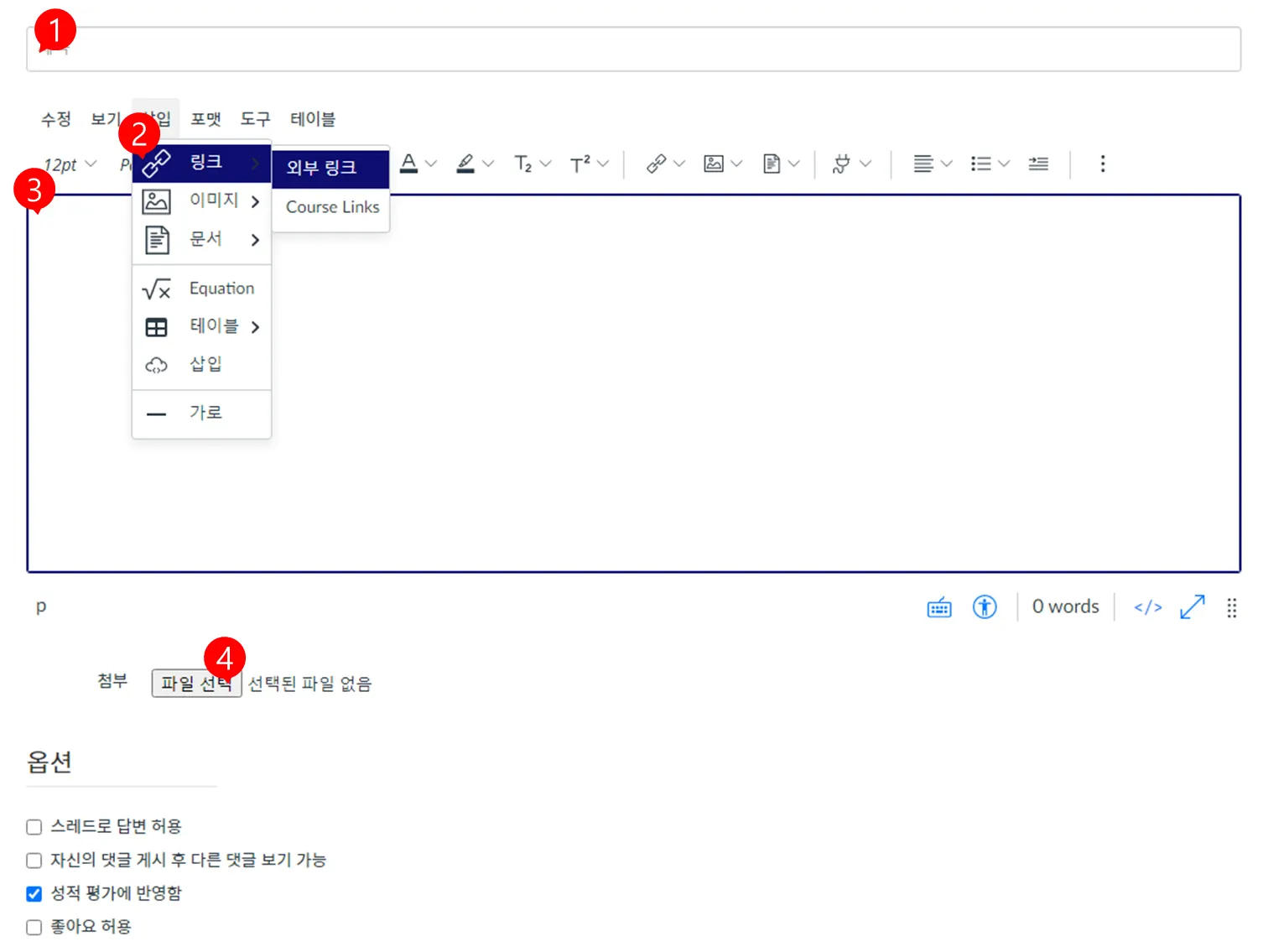The image size is (1263, 952).
Task: Open the 수정 menu
Action: (56, 119)
